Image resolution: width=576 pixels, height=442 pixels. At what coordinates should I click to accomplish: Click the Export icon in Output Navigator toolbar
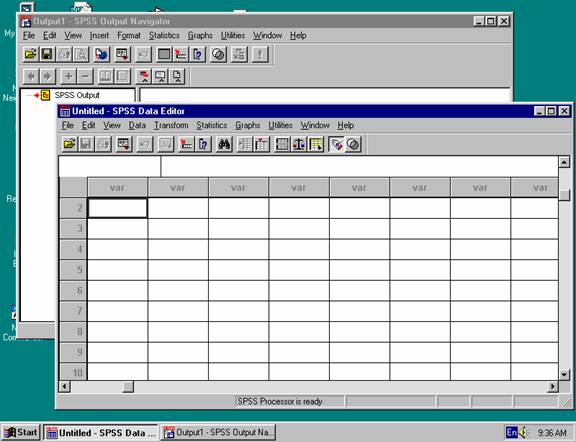102,54
